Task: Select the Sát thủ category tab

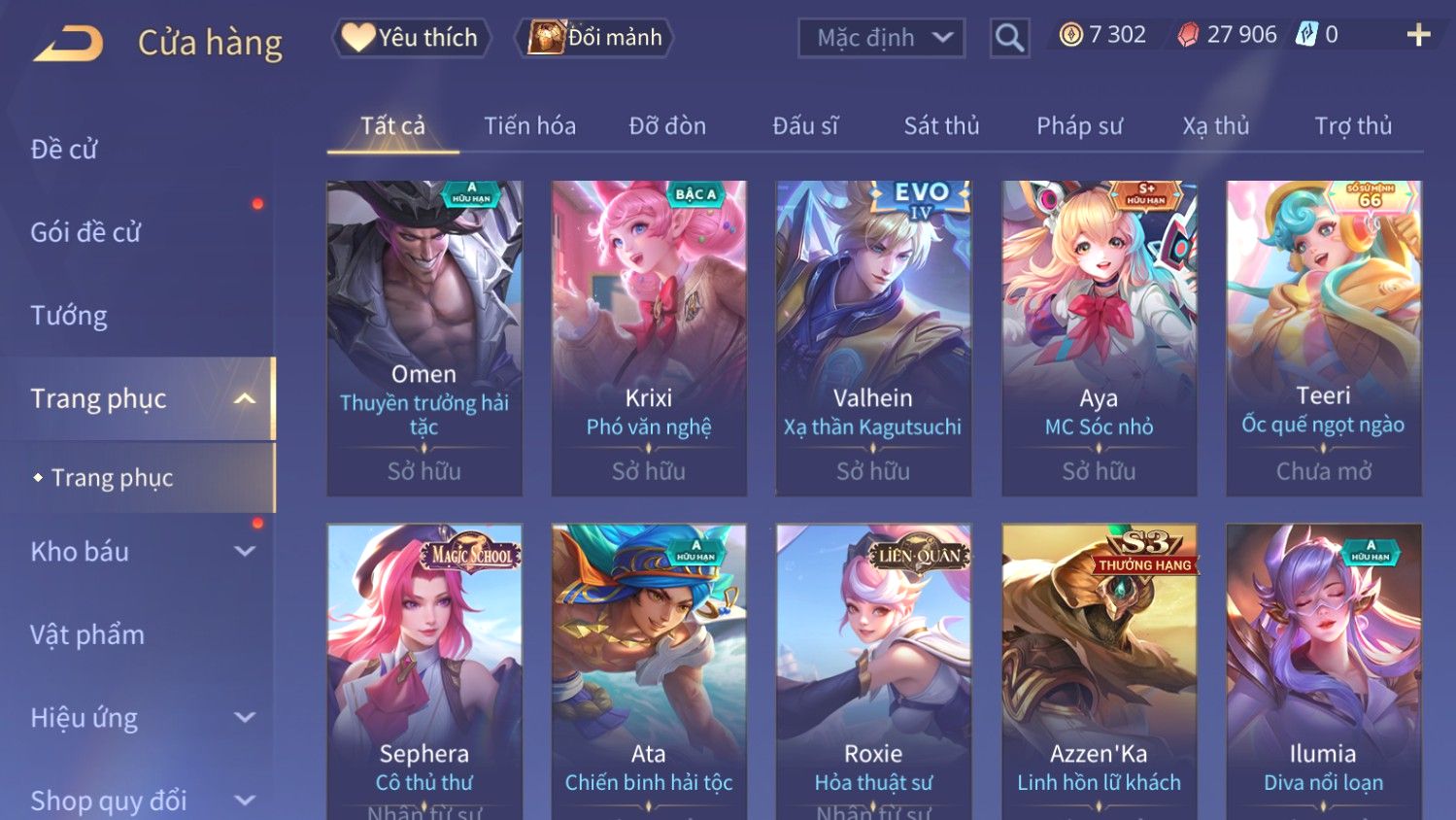Action: click(x=941, y=126)
